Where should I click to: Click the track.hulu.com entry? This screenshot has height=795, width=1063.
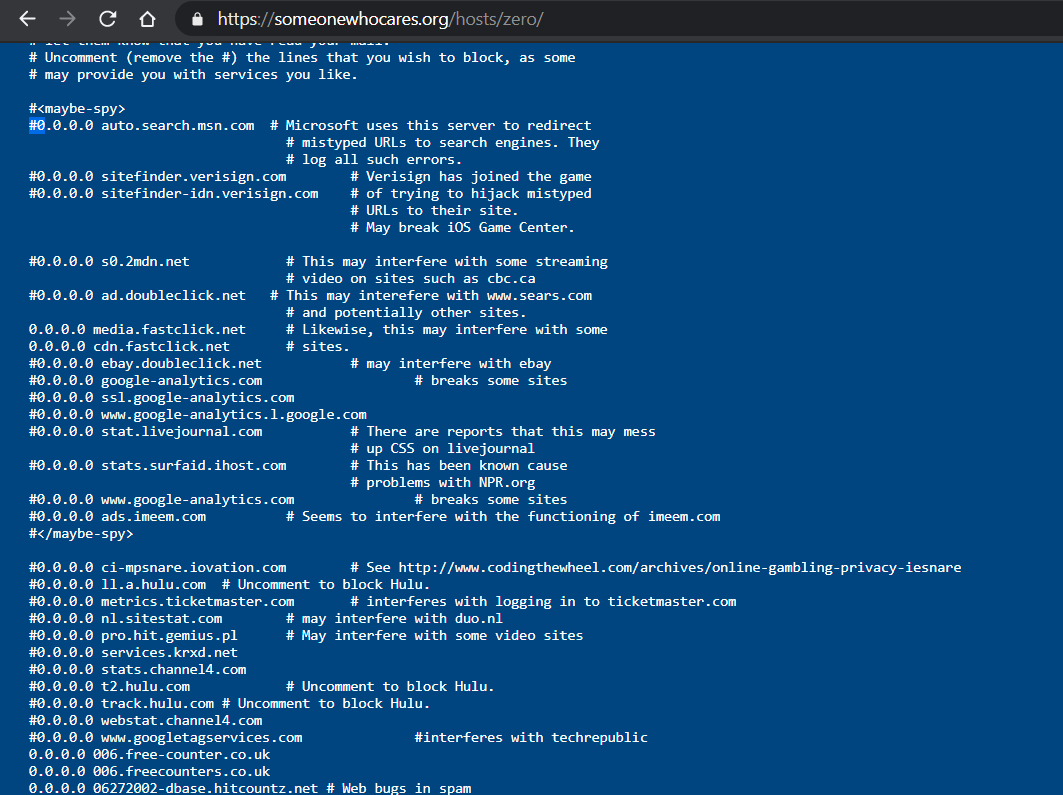click(157, 703)
